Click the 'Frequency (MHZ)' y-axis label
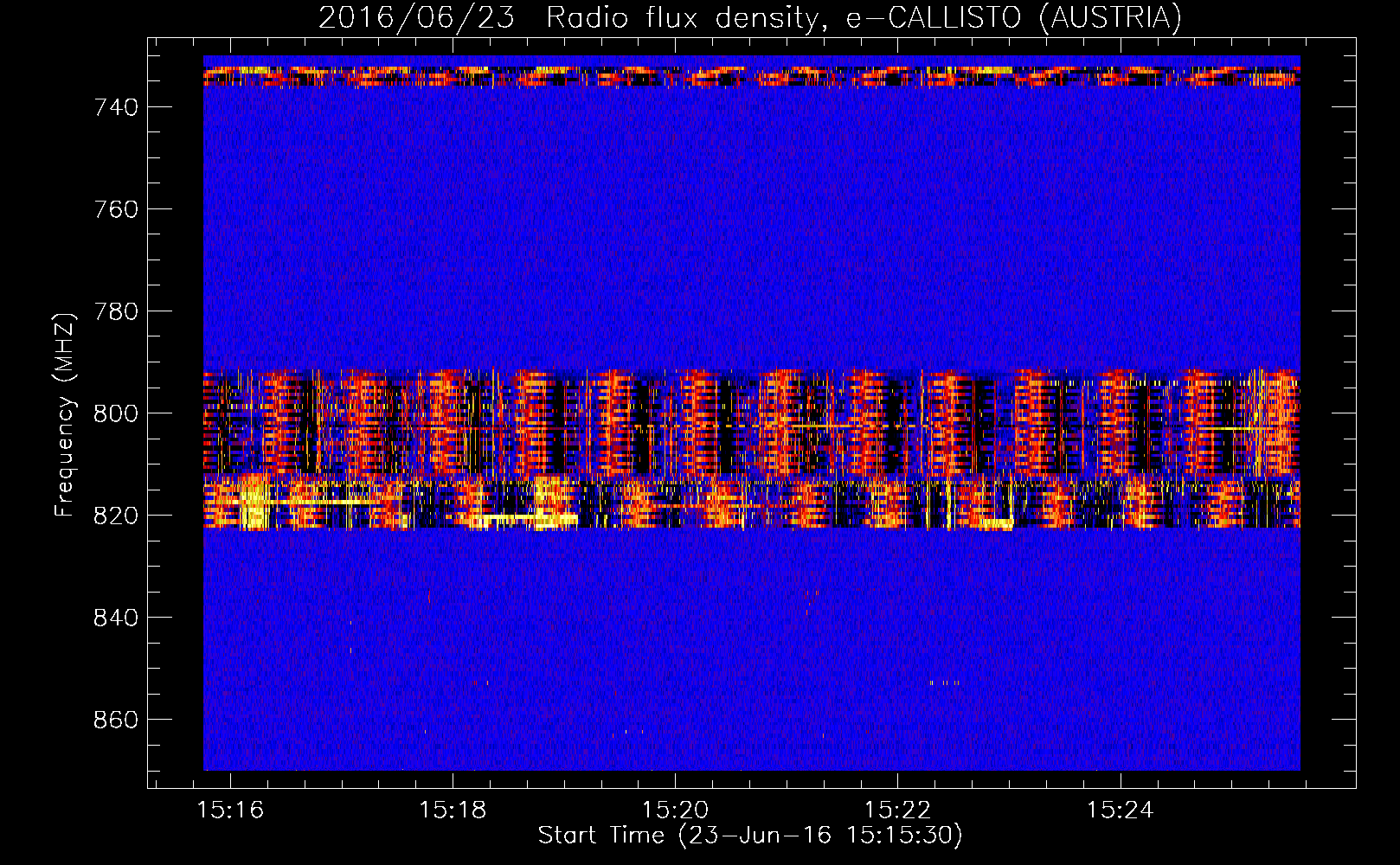Screen dimensions: 1400x865 (65, 413)
